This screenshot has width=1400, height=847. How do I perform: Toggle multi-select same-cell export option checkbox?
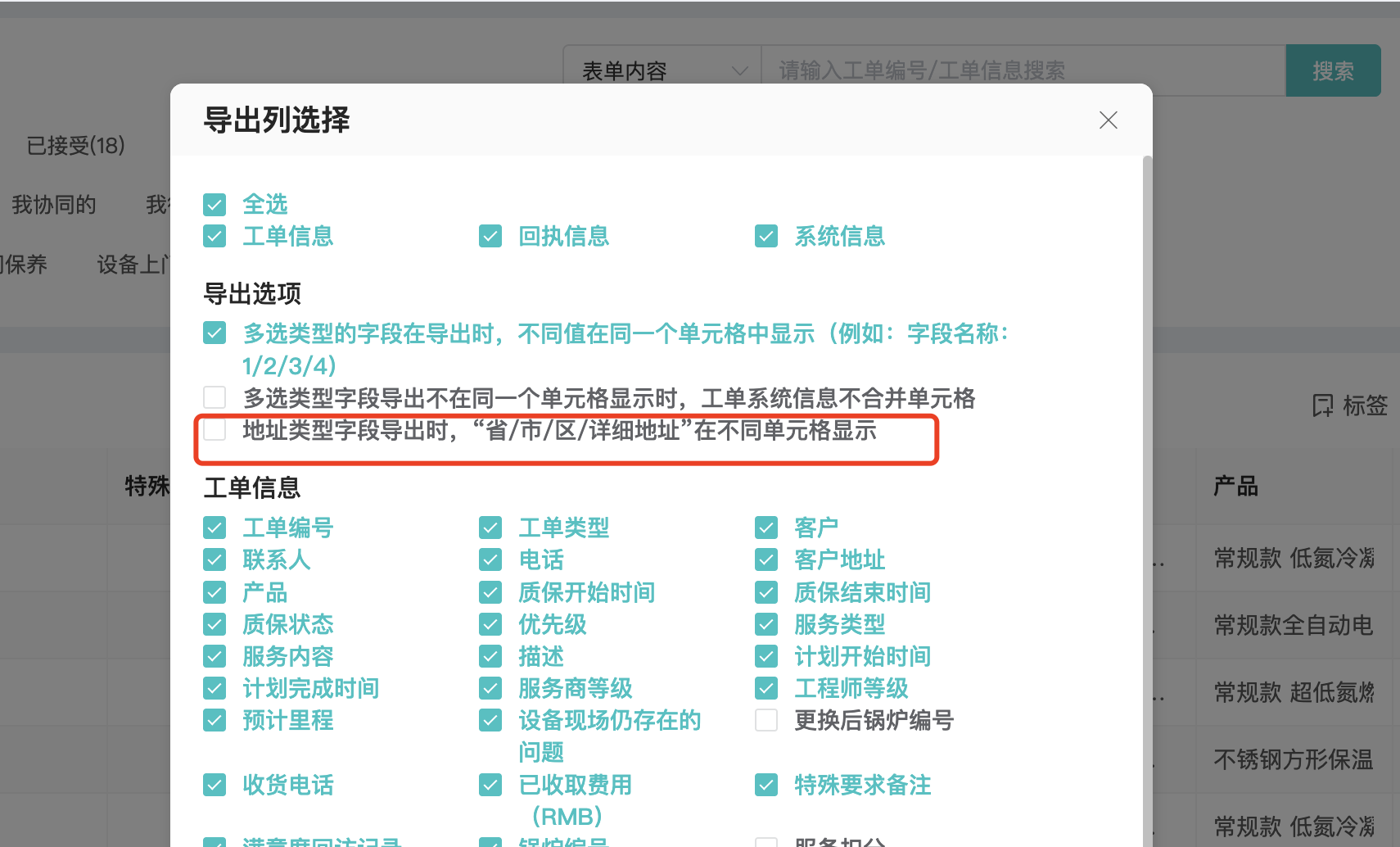coord(215,333)
